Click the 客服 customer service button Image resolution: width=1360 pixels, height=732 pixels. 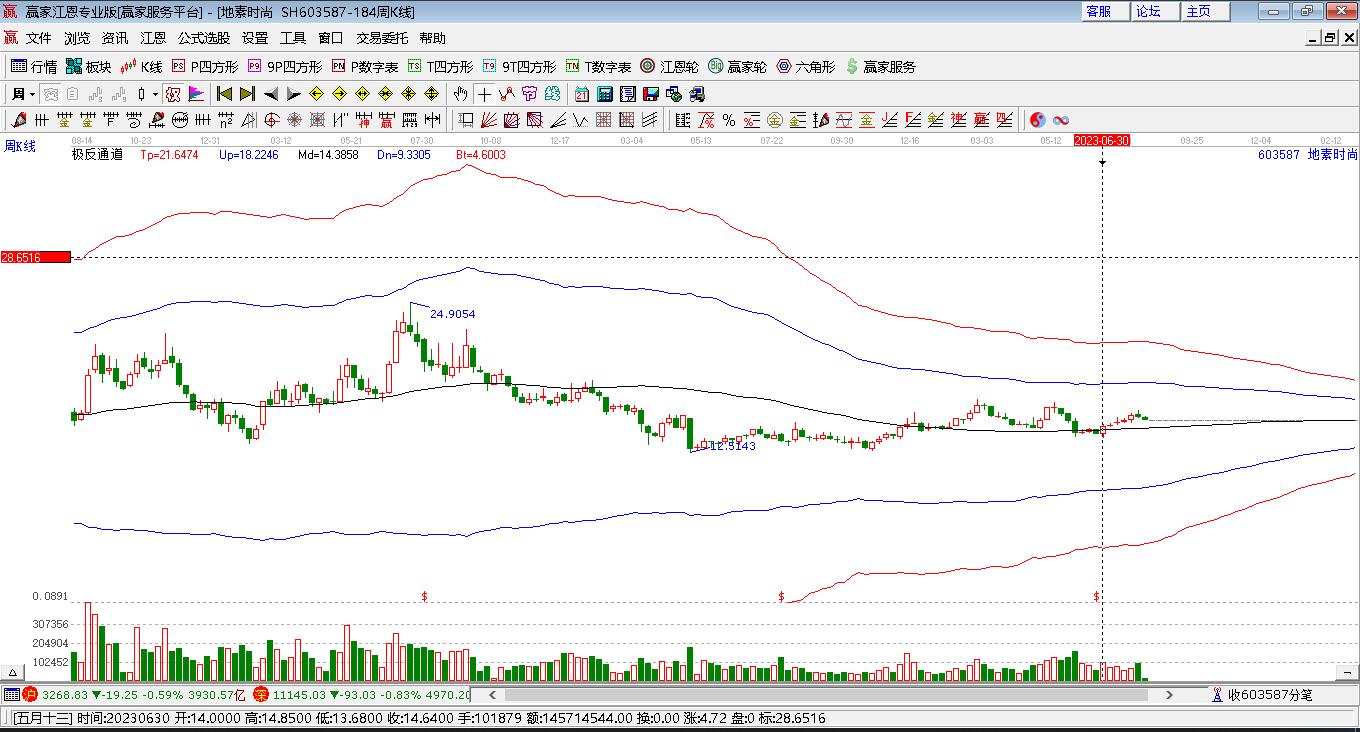click(x=1098, y=11)
